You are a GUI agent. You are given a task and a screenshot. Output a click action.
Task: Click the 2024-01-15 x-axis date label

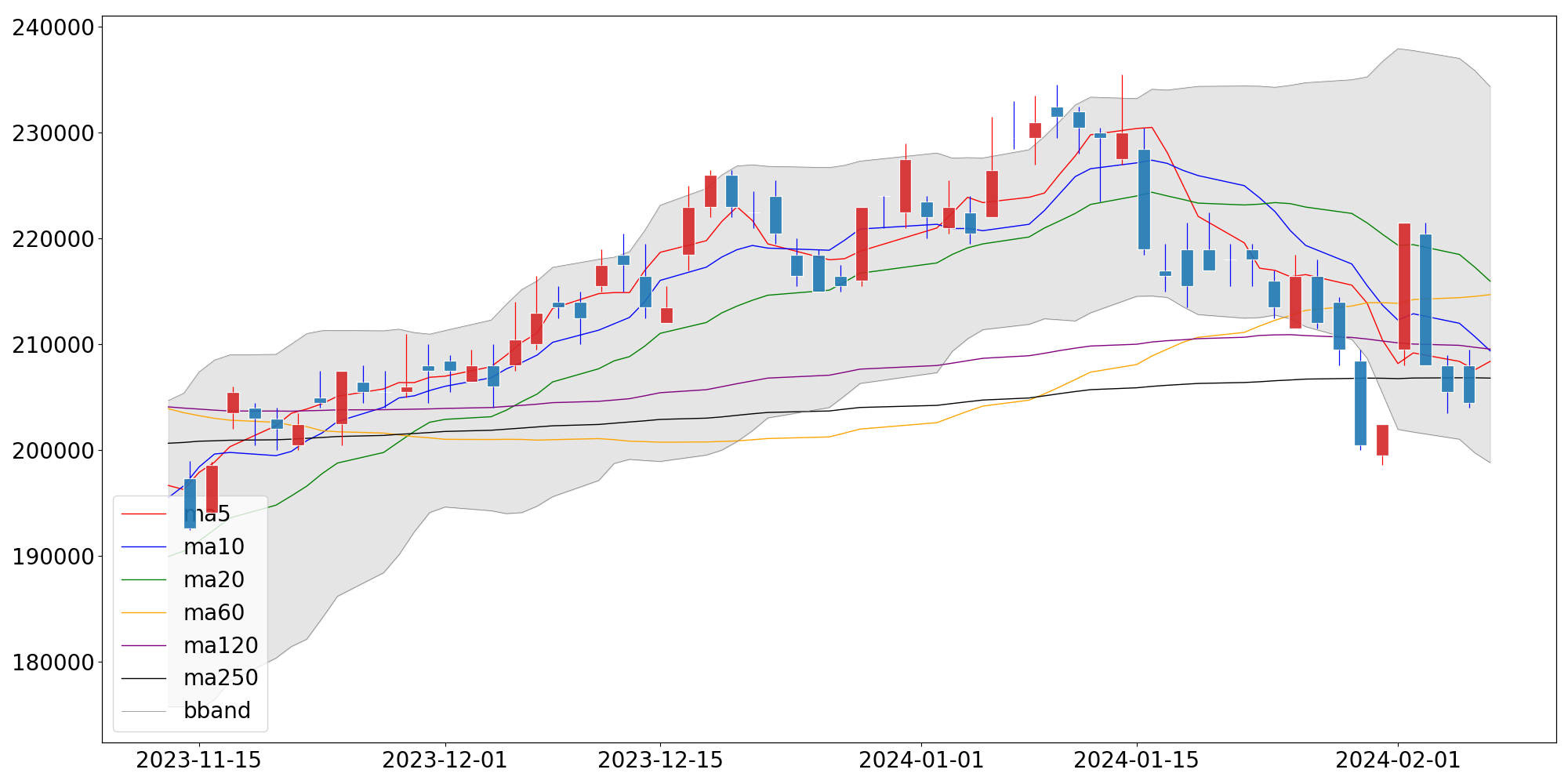[1136, 760]
